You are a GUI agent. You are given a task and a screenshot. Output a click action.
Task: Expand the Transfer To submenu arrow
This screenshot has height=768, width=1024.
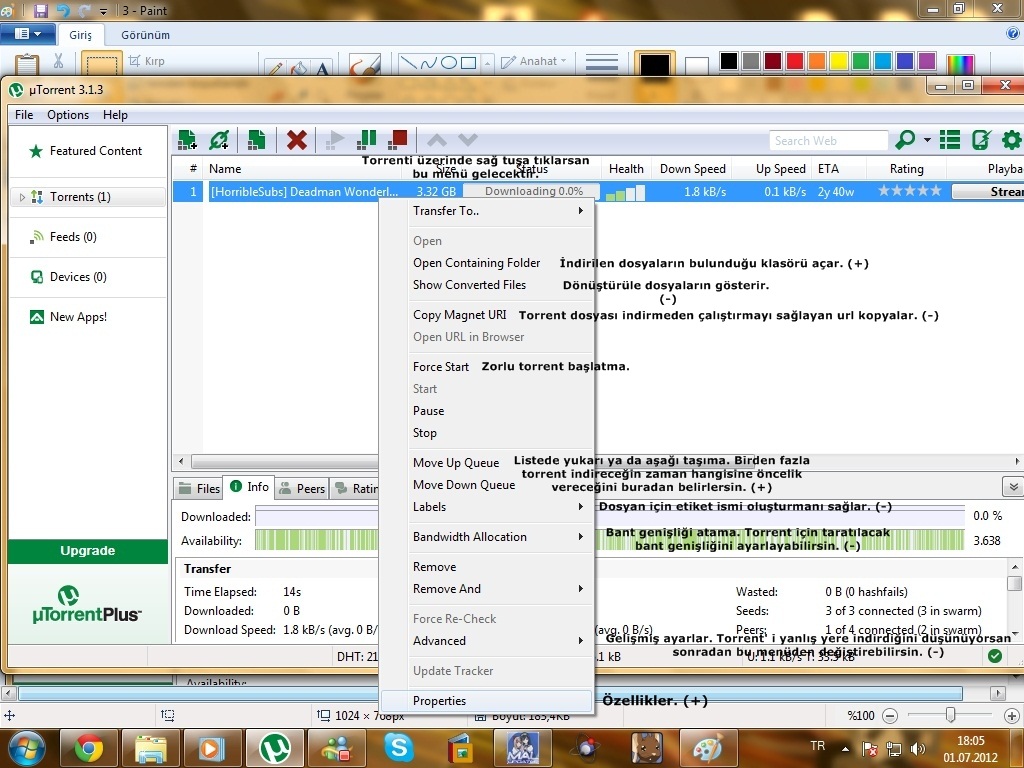[x=581, y=211]
